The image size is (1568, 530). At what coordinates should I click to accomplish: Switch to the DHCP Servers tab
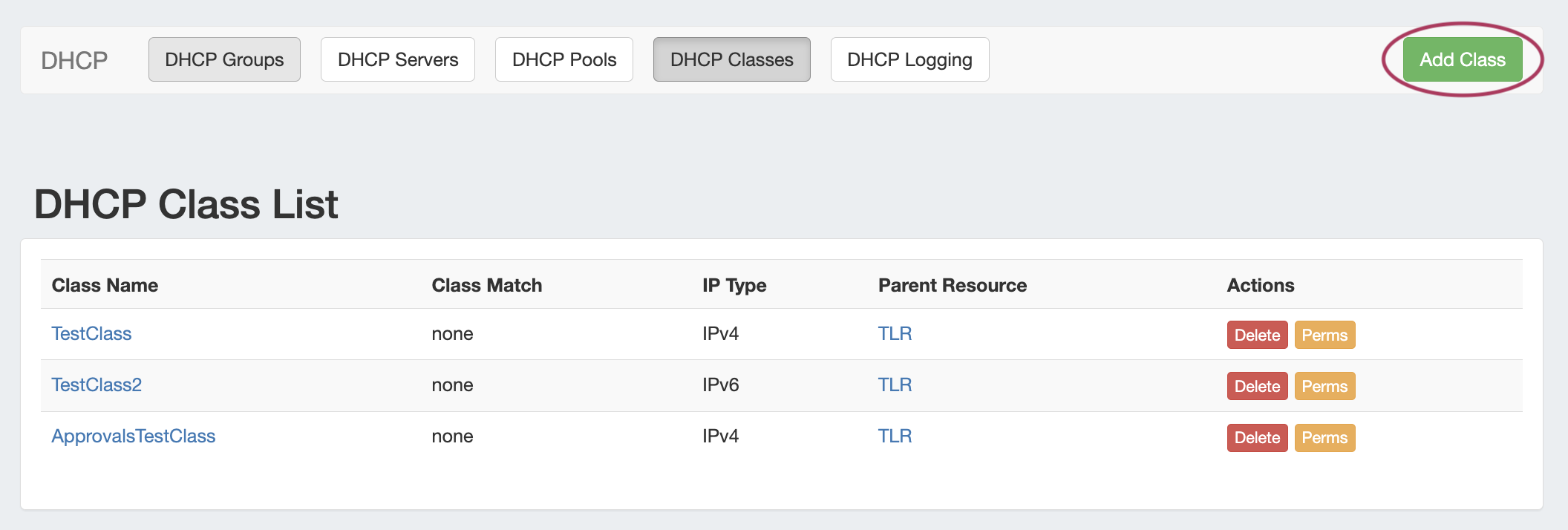click(x=398, y=59)
